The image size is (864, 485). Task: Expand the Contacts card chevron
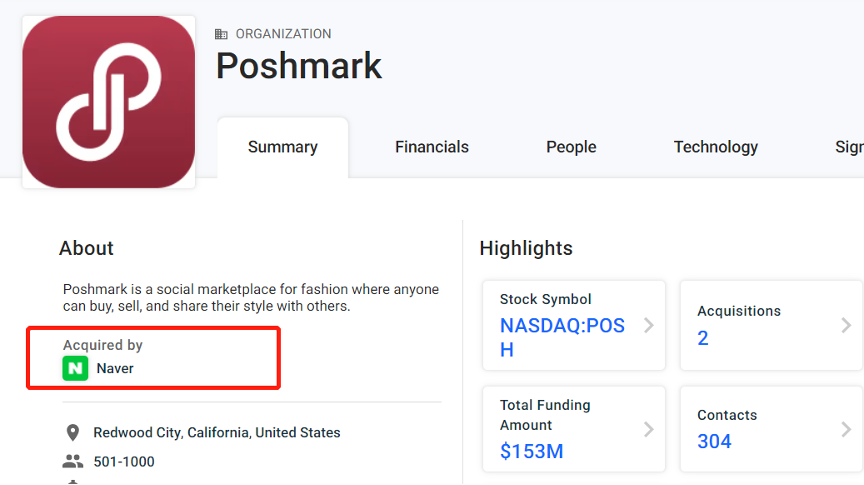[x=846, y=429]
